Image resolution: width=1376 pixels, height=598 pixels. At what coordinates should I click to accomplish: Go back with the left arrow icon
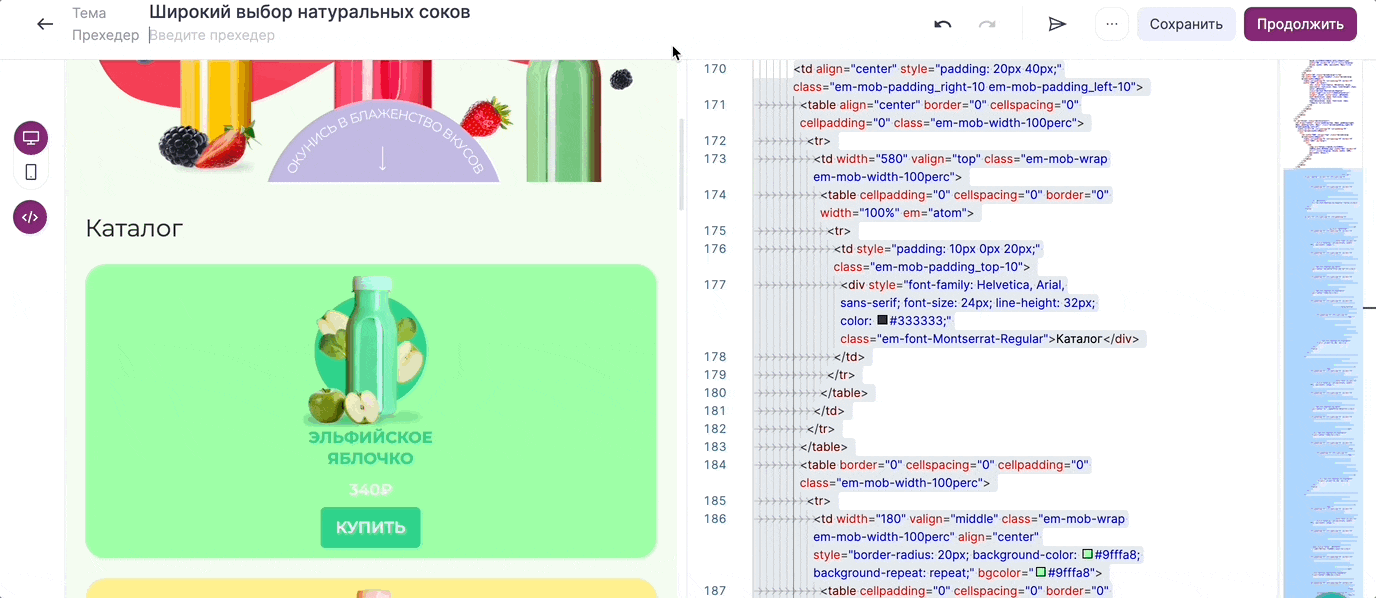click(45, 24)
